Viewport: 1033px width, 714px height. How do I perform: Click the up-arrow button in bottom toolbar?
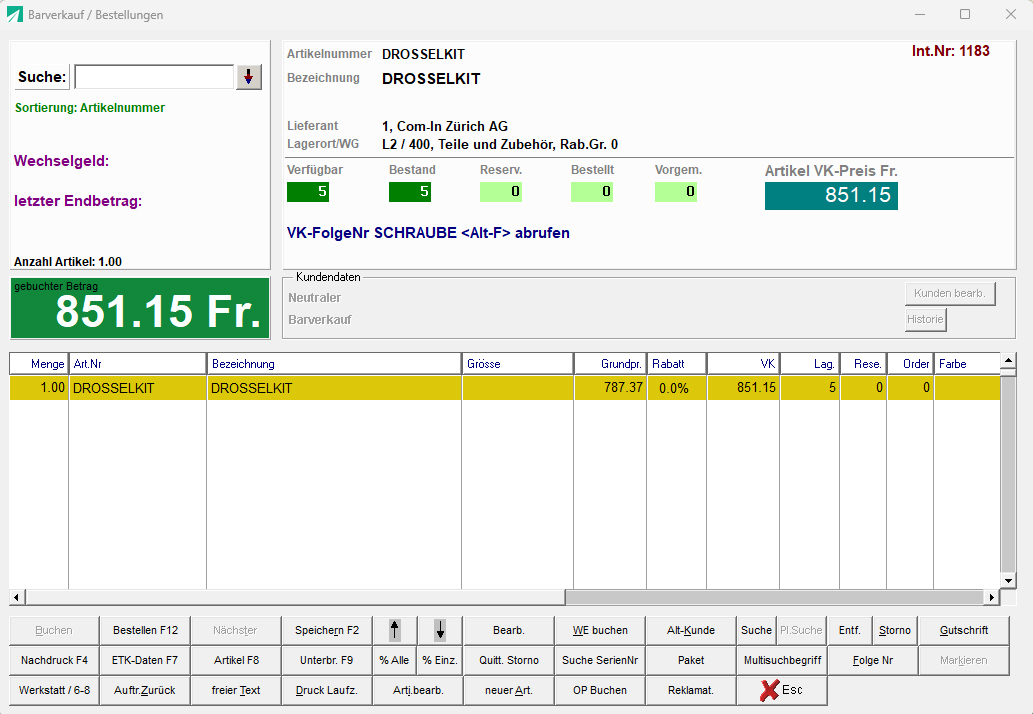[x=395, y=630]
